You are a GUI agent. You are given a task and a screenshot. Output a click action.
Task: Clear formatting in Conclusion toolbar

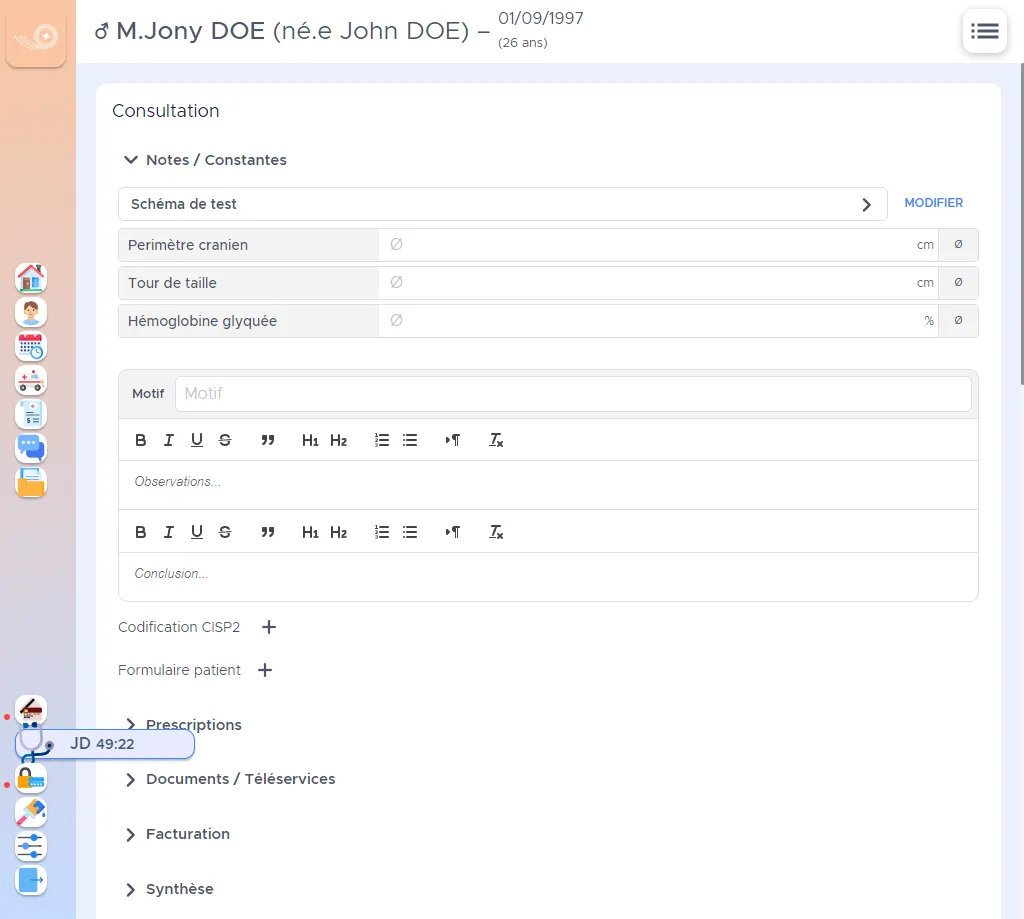[496, 532]
